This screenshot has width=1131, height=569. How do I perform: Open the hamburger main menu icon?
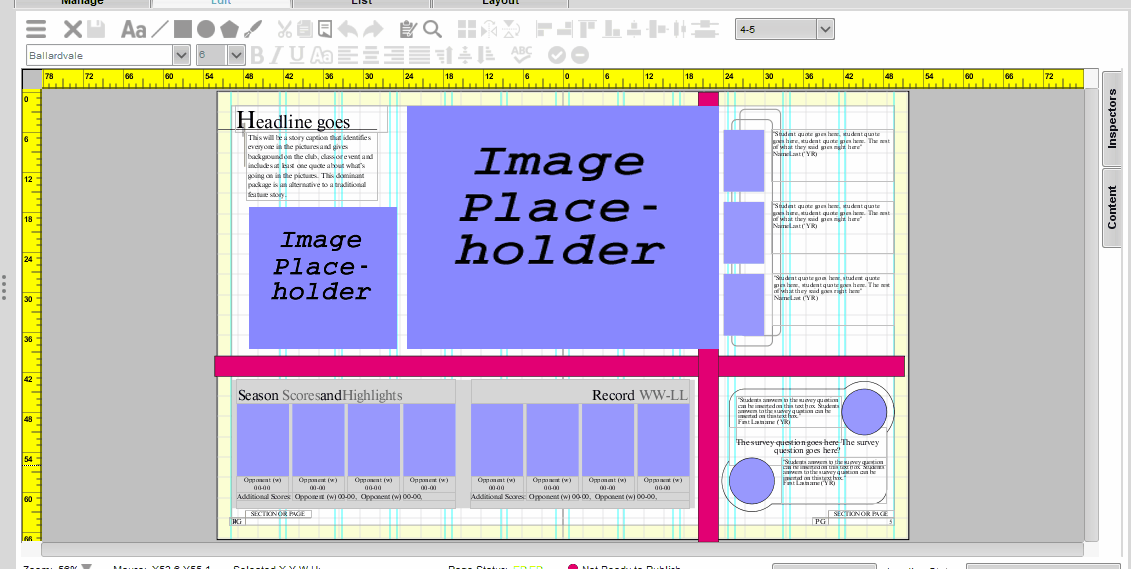pos(35,30)
